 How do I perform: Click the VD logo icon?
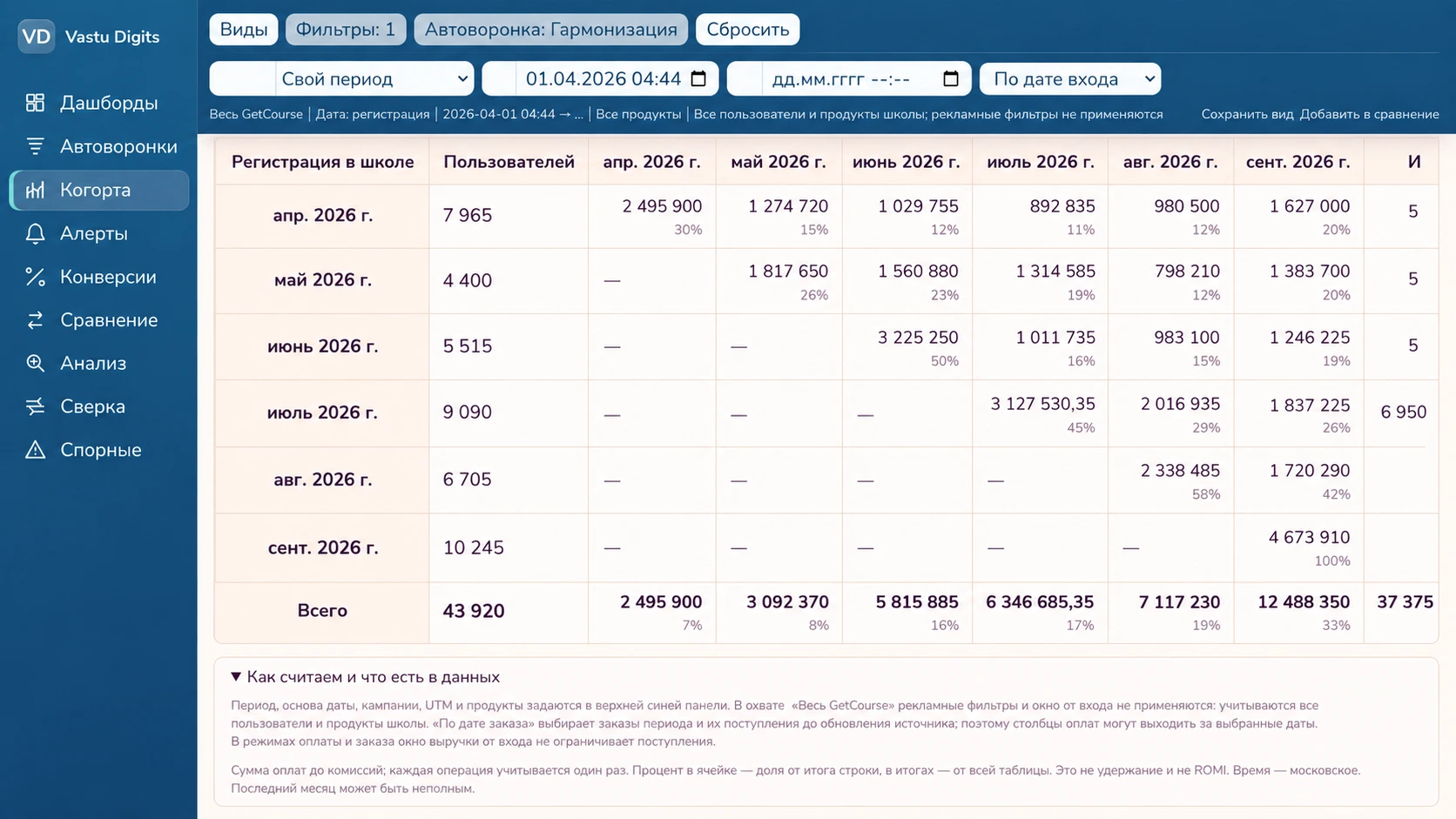click(x=36, y=37)
